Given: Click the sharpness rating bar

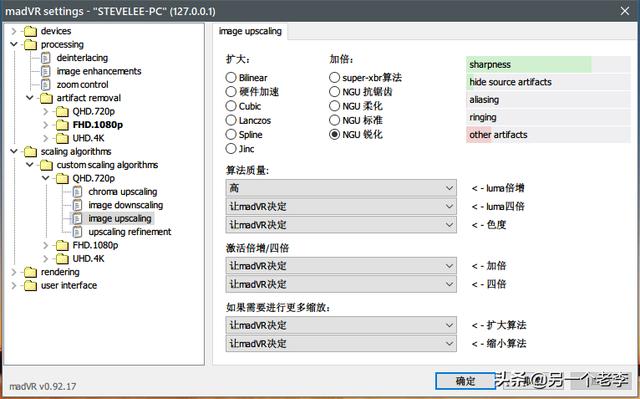Looking at the screenshot, I should (x=548, y=64).
